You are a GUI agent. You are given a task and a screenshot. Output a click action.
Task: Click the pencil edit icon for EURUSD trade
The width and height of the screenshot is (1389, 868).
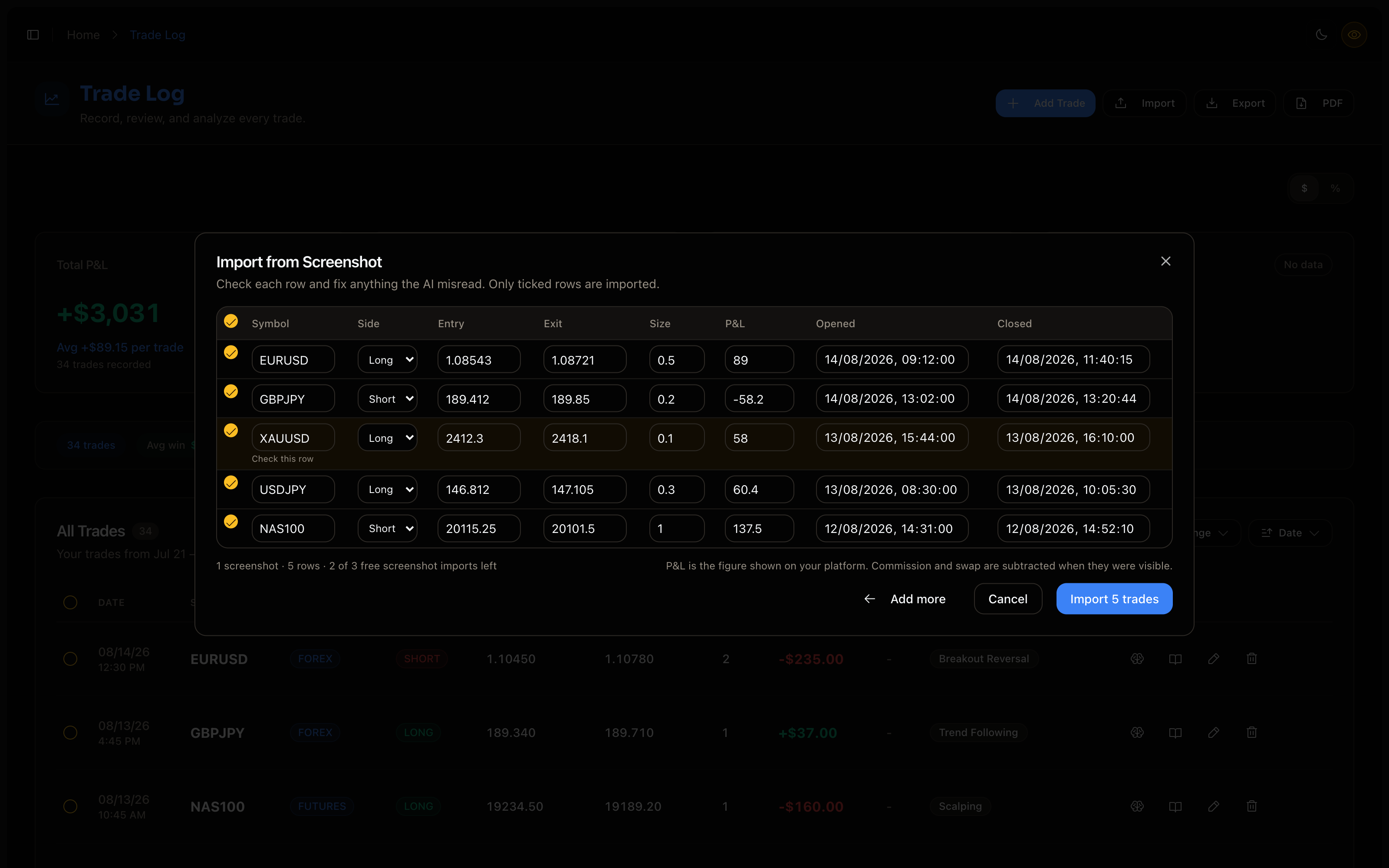click(x=1213, y=658)
